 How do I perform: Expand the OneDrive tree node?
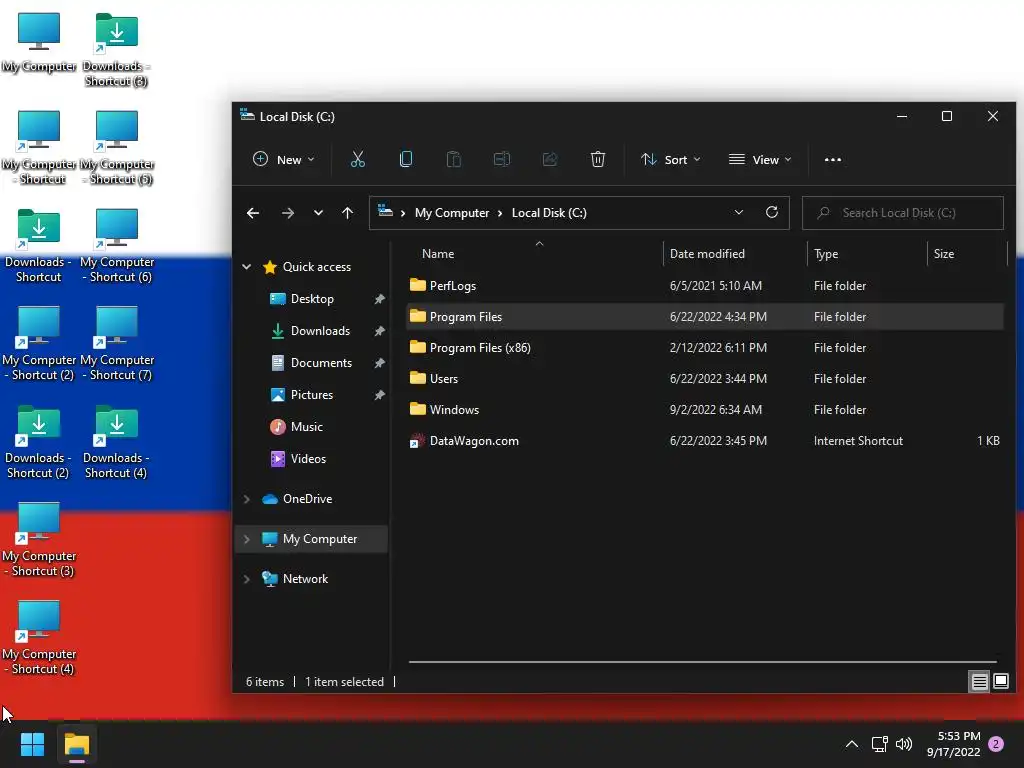point(247,499)
